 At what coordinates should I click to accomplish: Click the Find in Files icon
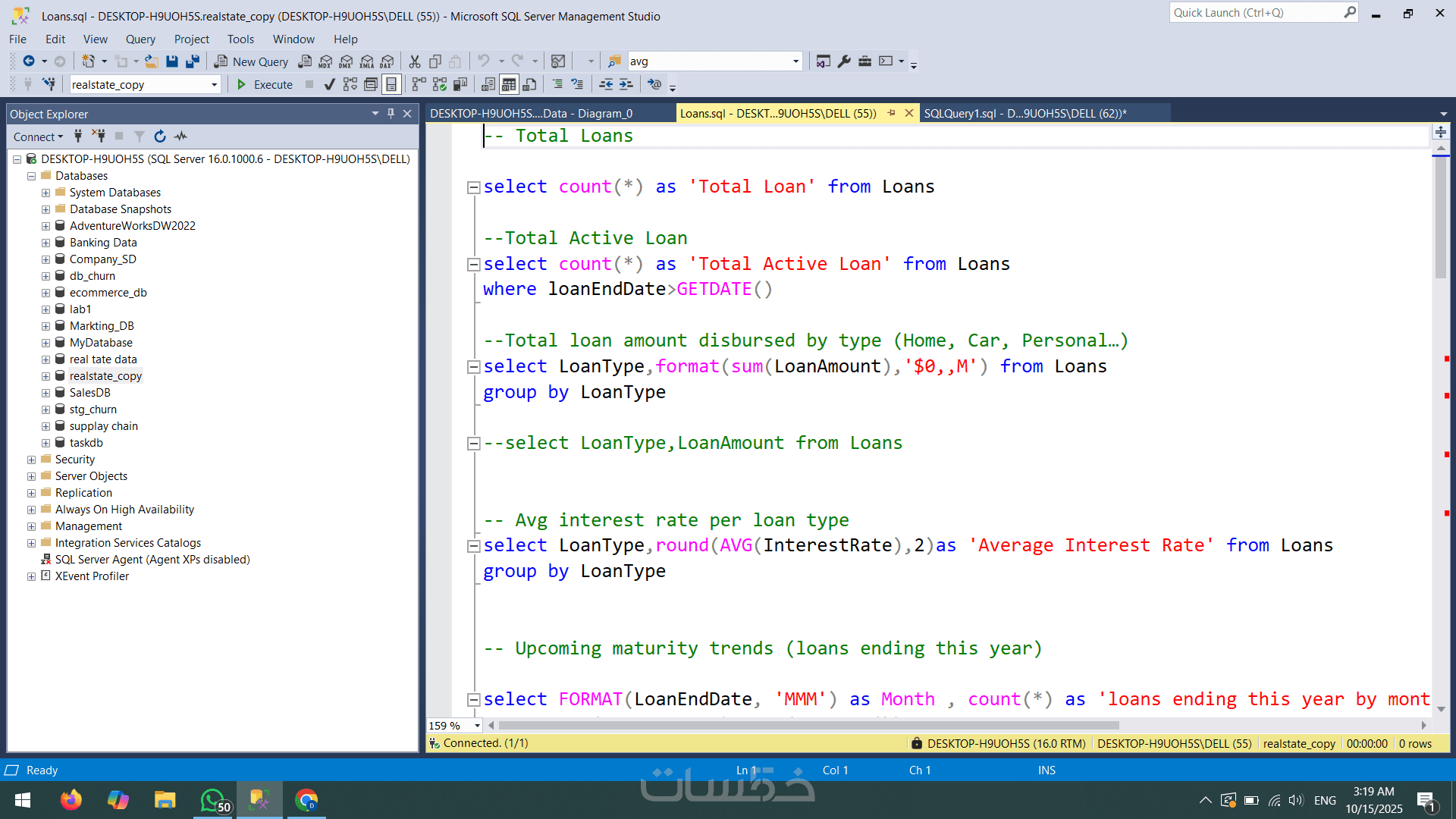(614, 61)
